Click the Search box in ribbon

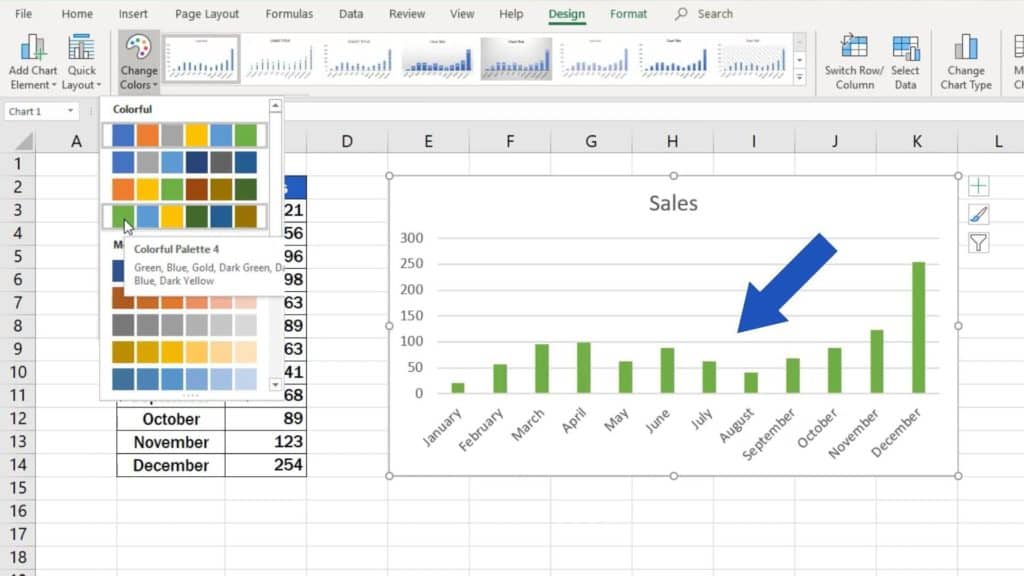click(714, 14)
